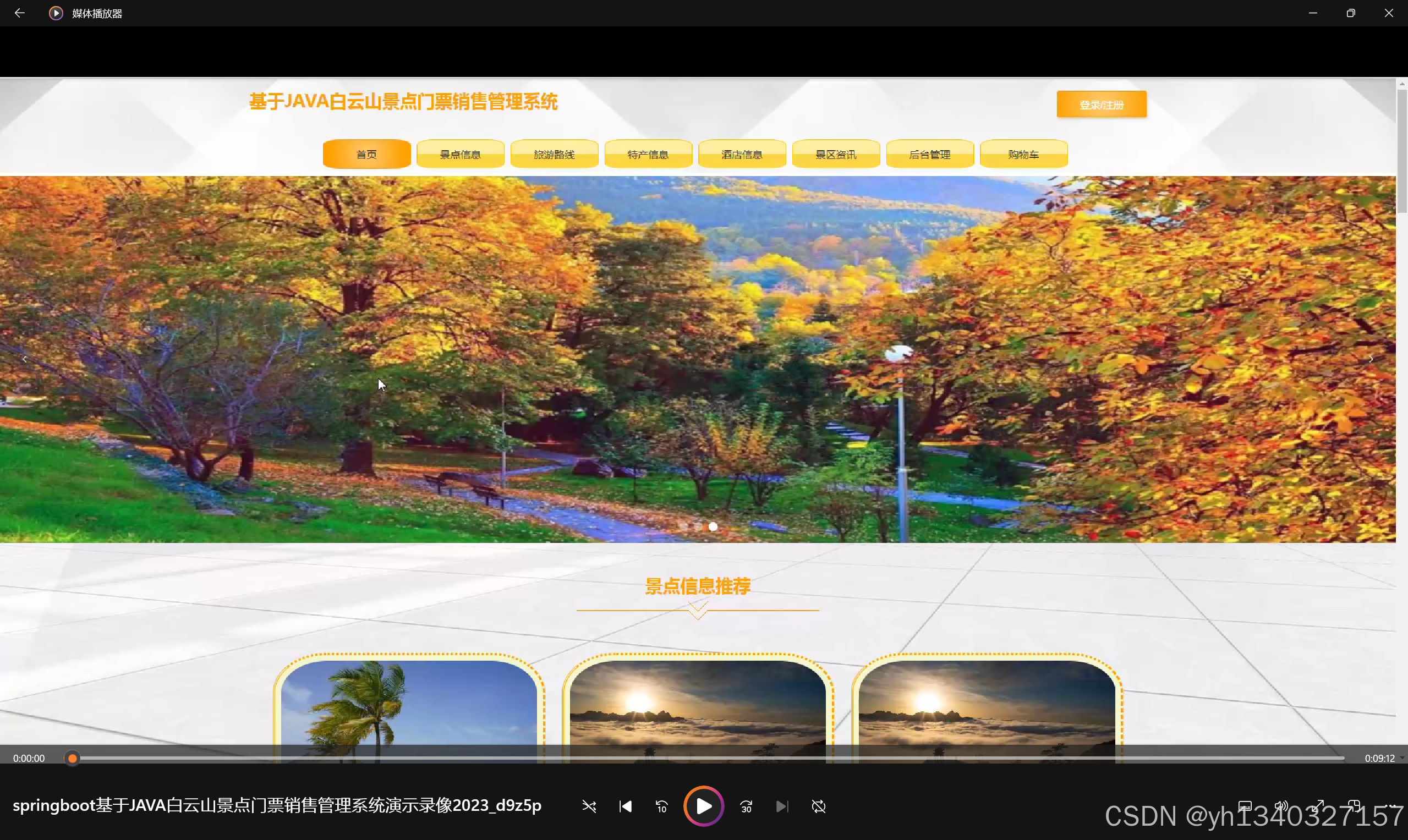Toggle shuffle mode
The height and width of the screenshot is (840, 1408).
click(589, 806)
